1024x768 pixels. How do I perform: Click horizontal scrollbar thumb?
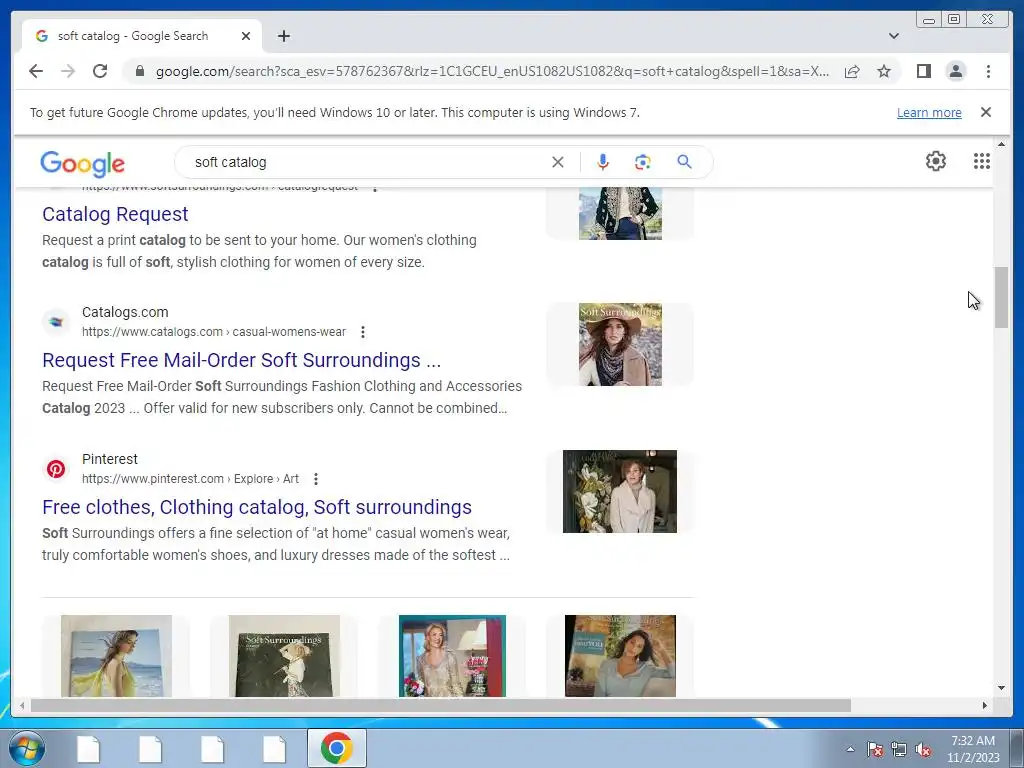[x=441, y=705]
